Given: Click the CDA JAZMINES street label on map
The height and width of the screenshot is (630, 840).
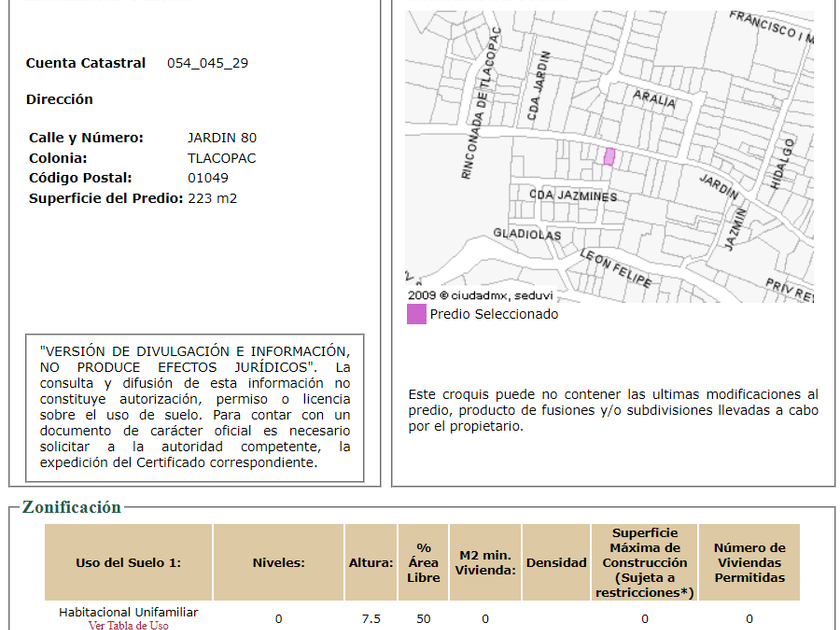Looking at the screenshot, I should click(x=573, y=196).
